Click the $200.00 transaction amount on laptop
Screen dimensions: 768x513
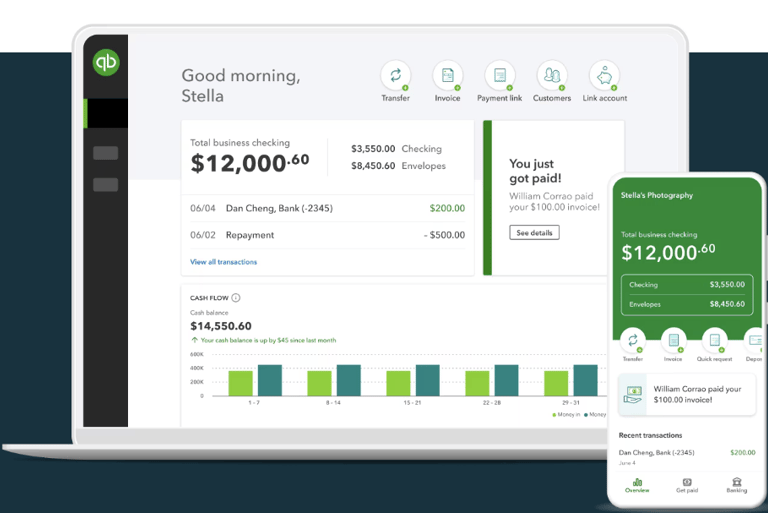pyautogui.click(x=447, y=208)
